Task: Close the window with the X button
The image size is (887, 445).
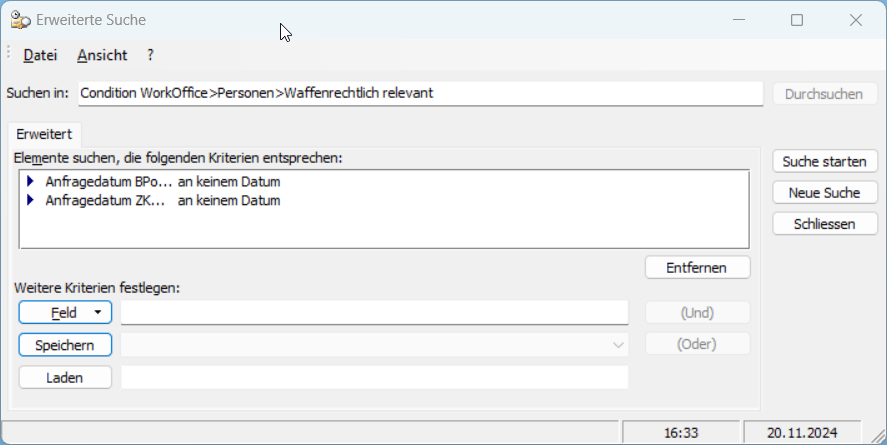Action: (x=856, y=20)
